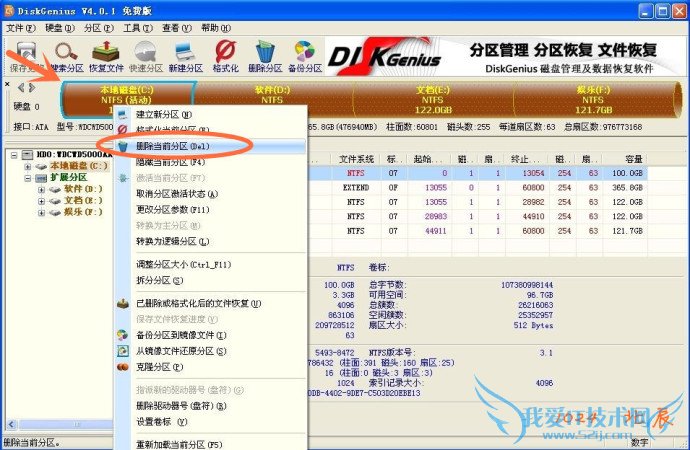Click the 格式化 format toolbar icon
This screenshot has height=450, width=690.
coord(225,57)
